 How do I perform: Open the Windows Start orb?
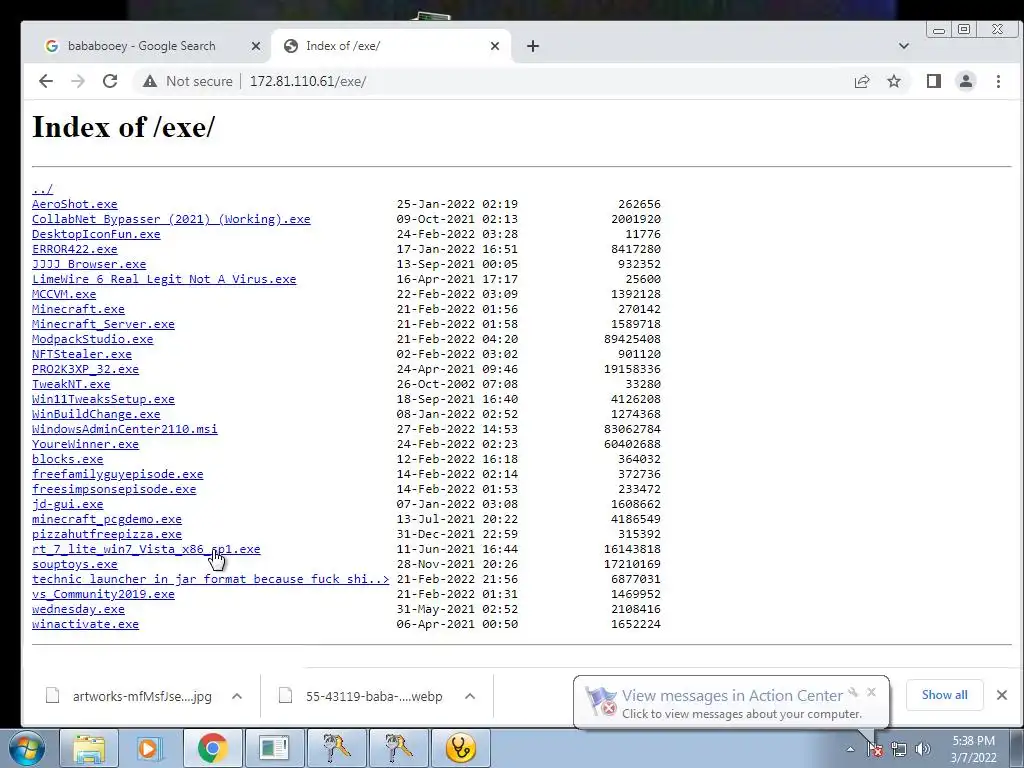[27, 748]
